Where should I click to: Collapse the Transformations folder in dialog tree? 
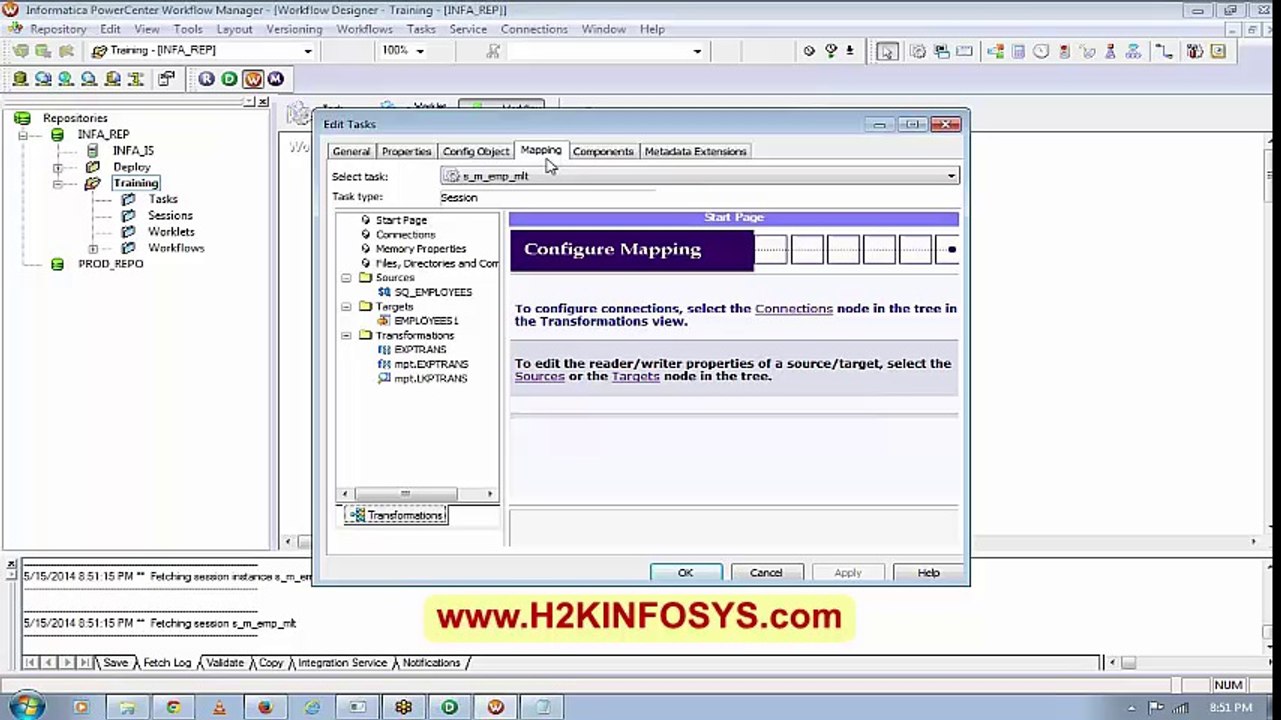(x=346, y=336)
